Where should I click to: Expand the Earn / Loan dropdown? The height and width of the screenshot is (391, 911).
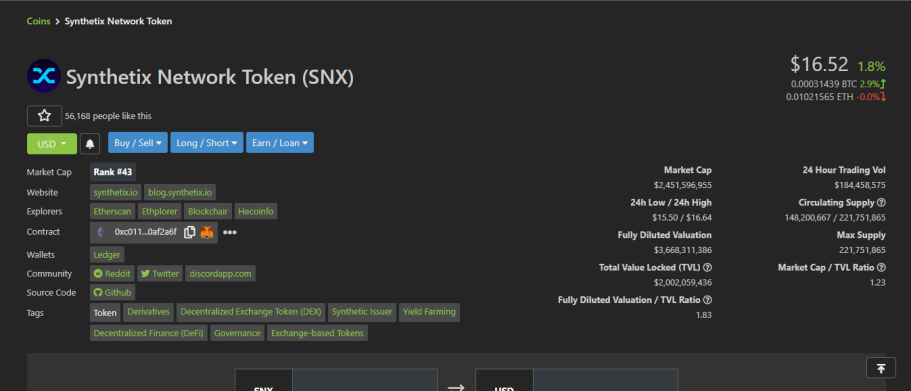(280, 143)
